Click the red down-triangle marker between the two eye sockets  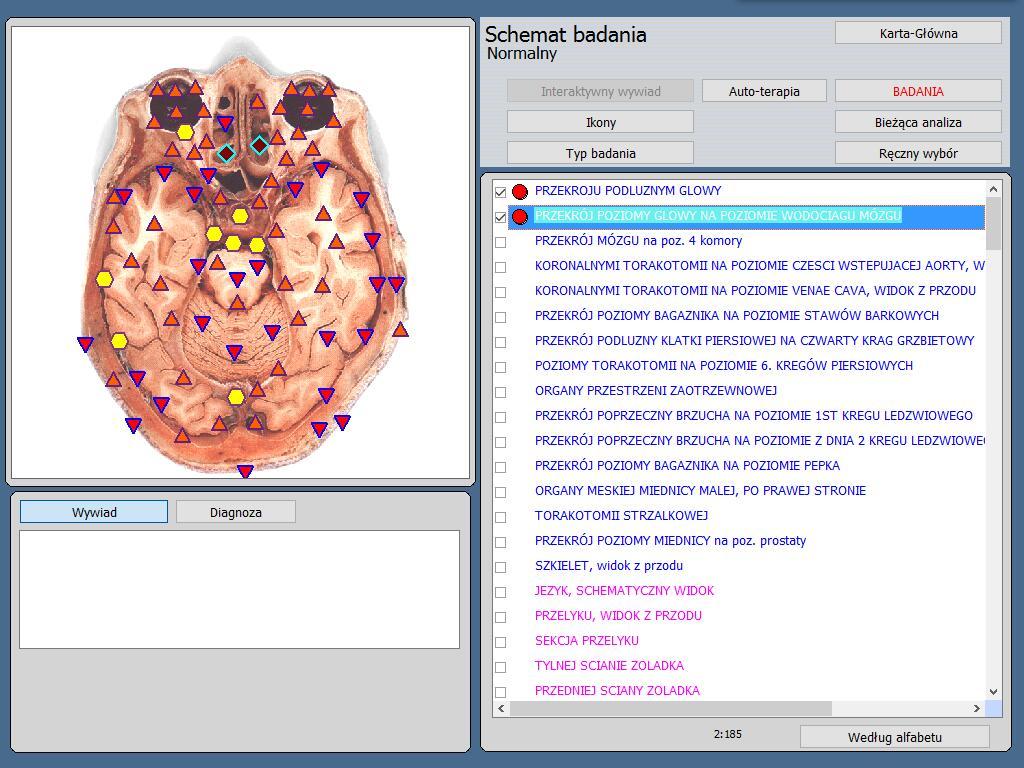tap(225, 123)
